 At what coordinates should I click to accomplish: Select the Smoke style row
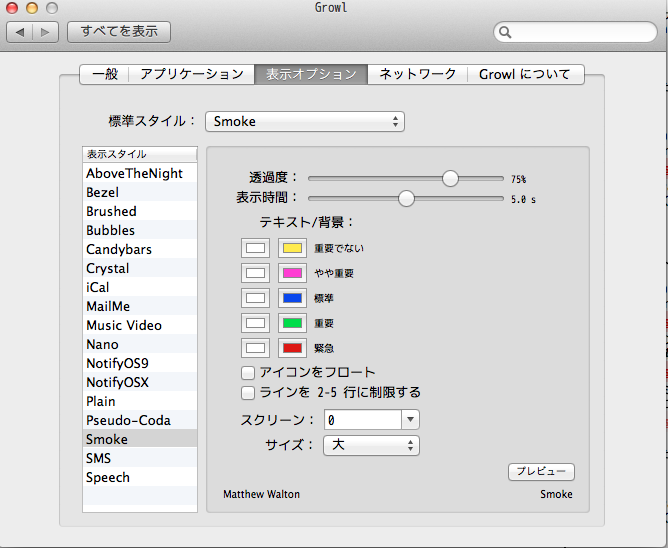click(x=140, y=439)
